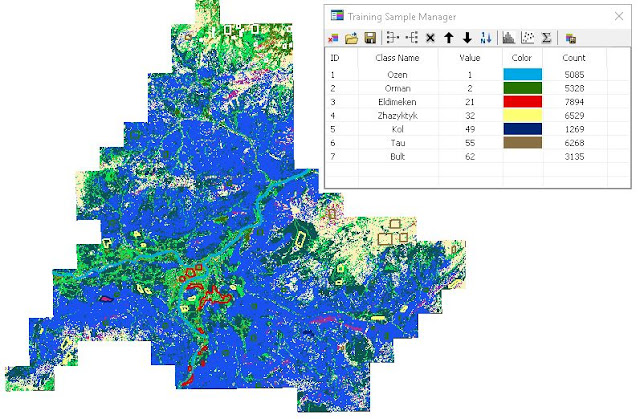Open the dark blue Kol color swatch

coord(522,129)
